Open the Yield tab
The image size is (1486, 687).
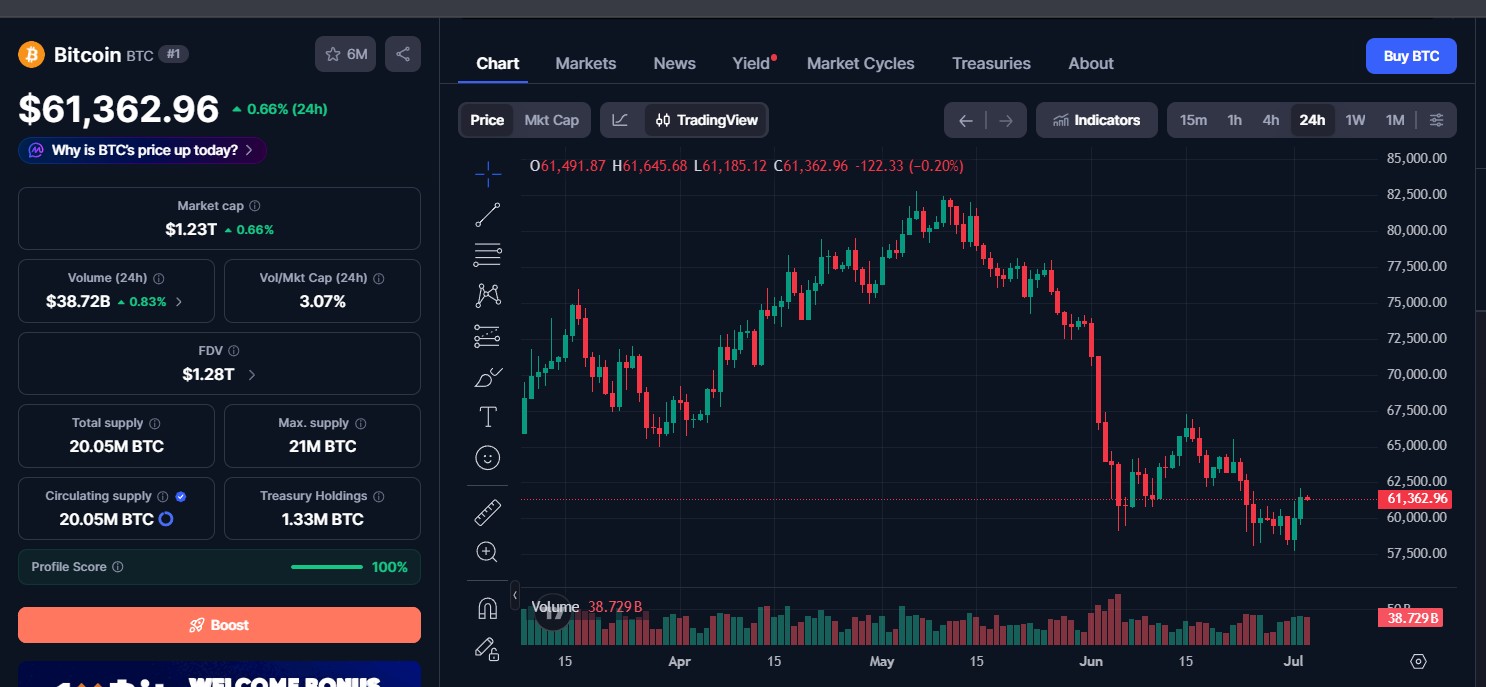(752, 63)
